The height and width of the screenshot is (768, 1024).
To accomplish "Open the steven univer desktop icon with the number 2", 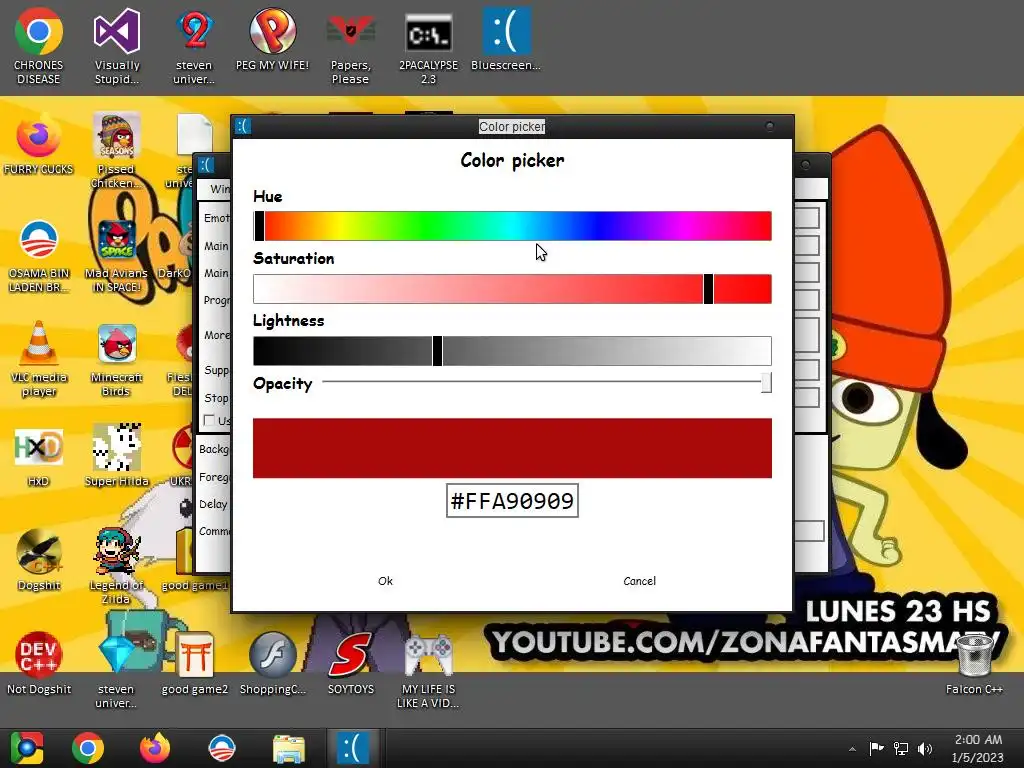I will 194,46.
